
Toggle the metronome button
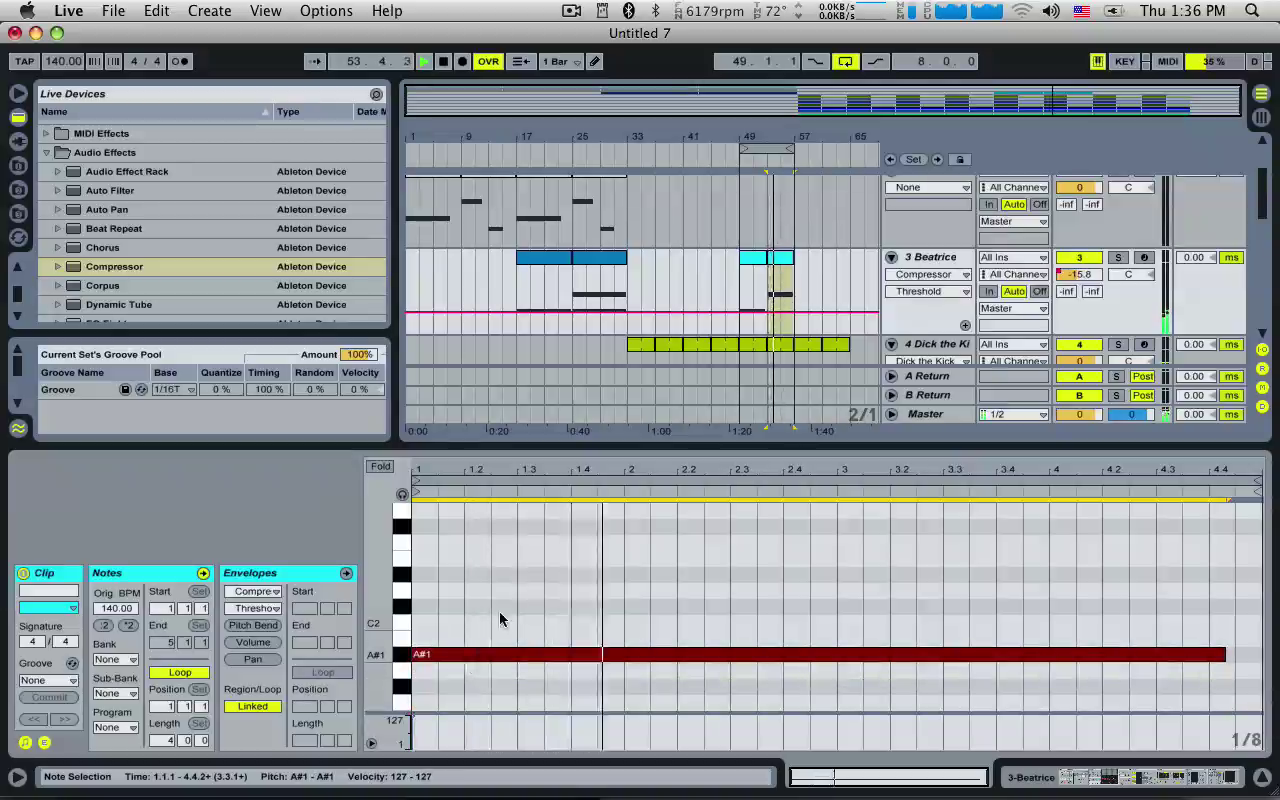click(180, 61)
